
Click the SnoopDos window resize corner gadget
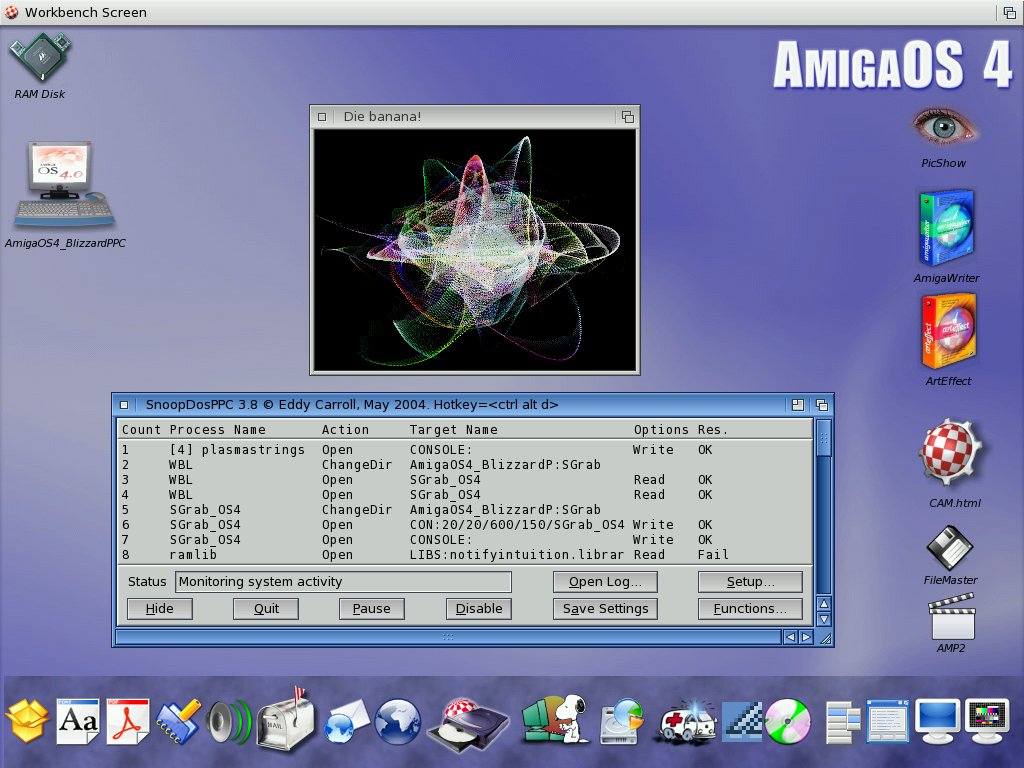(x=825, y=638)
